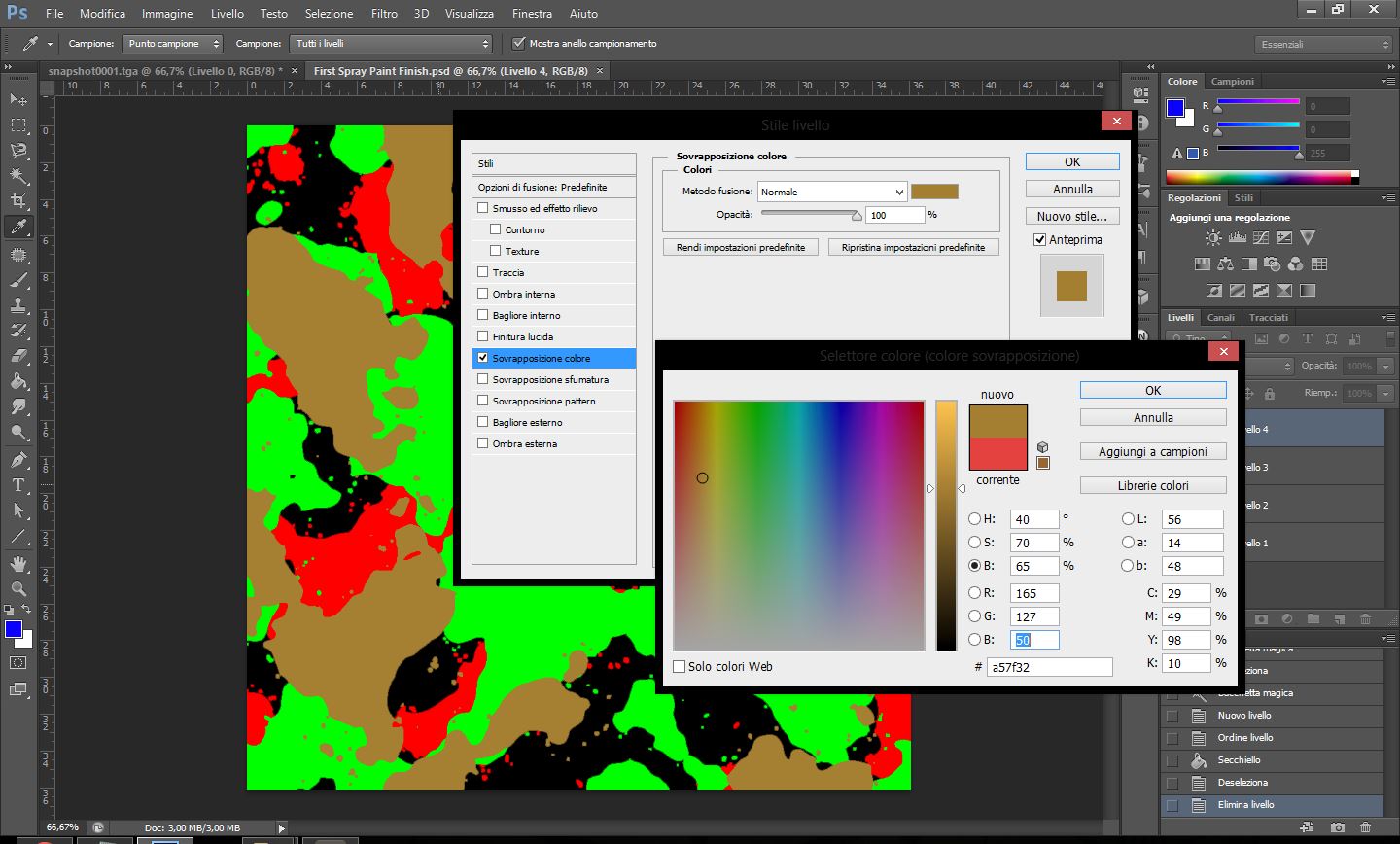Select the Lasso tool
The image size is (1400, 844).
(18, 151)
